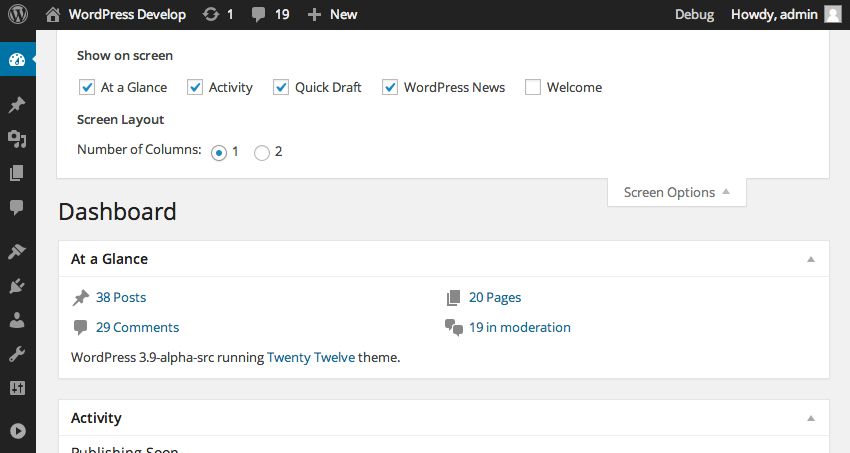Open the updates refresh icon

pos(210,15)
